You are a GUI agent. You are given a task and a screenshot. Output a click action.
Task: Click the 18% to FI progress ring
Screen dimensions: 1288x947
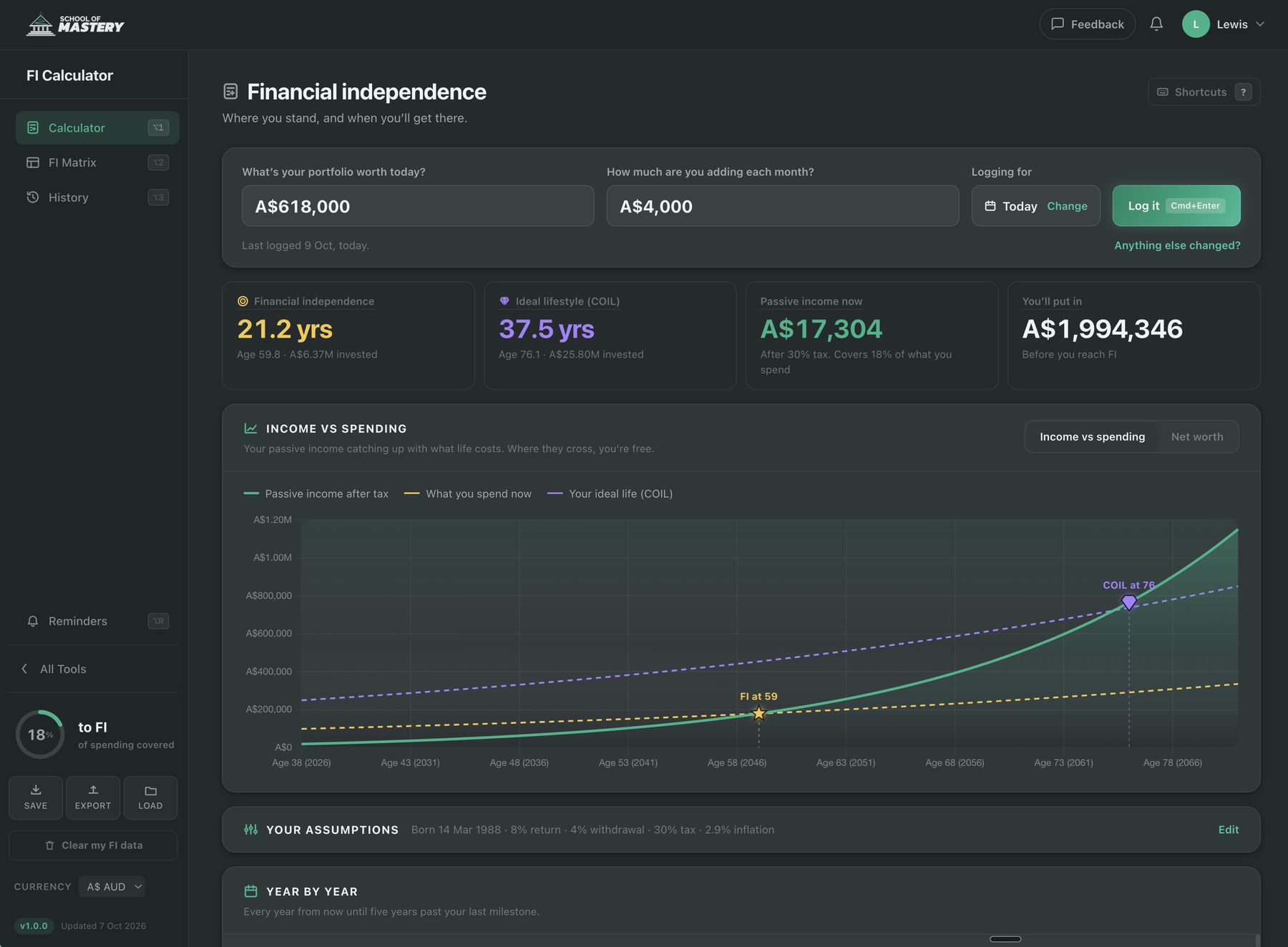click(x=40, y=735)
